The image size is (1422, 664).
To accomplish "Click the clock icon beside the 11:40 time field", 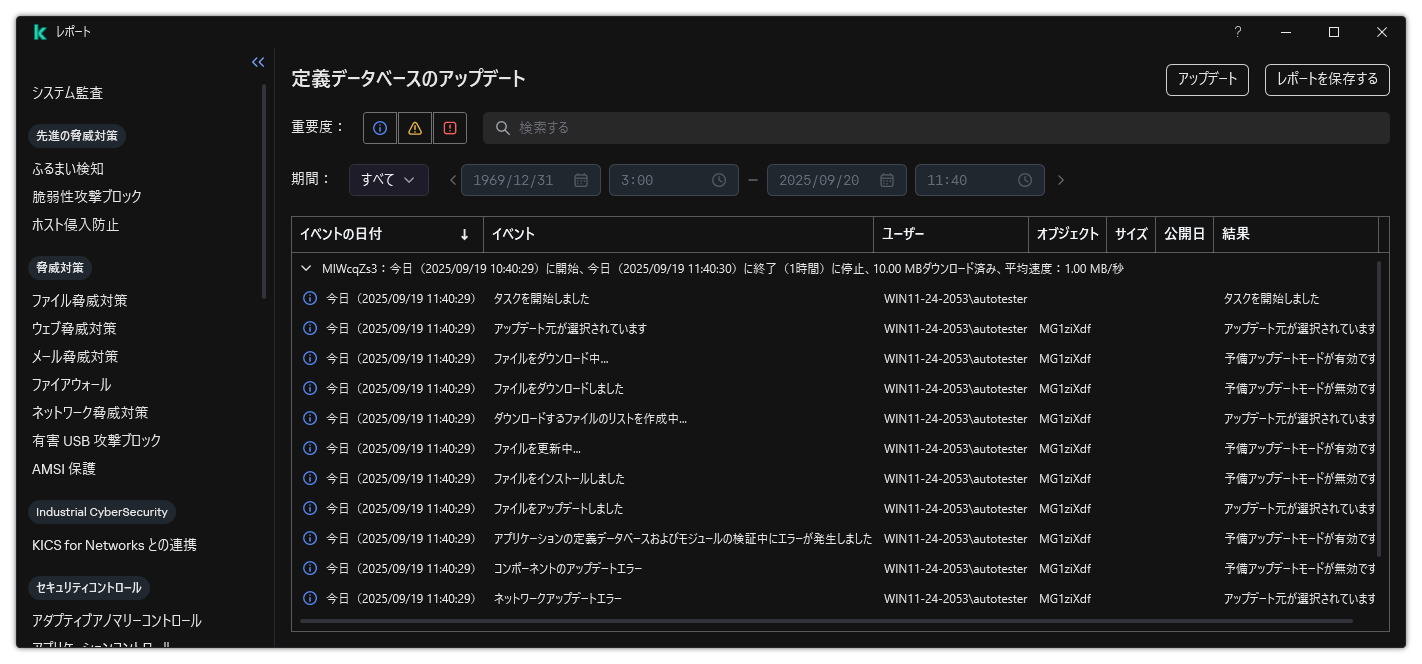I will point(1024,180).
